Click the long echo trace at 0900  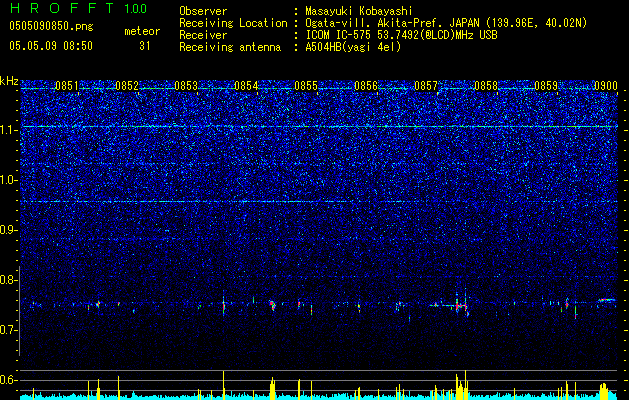(607, 301)
